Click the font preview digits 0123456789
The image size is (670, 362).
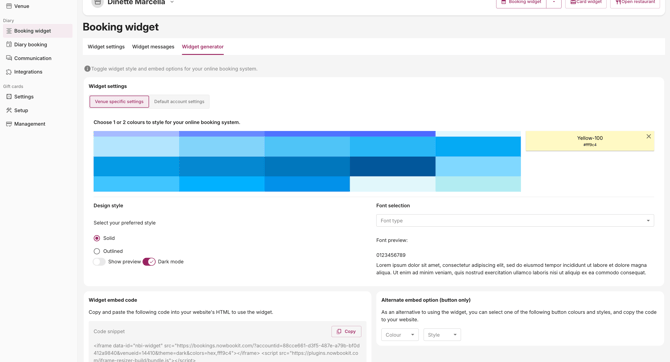pyautogui.click(x=391, y=255)
